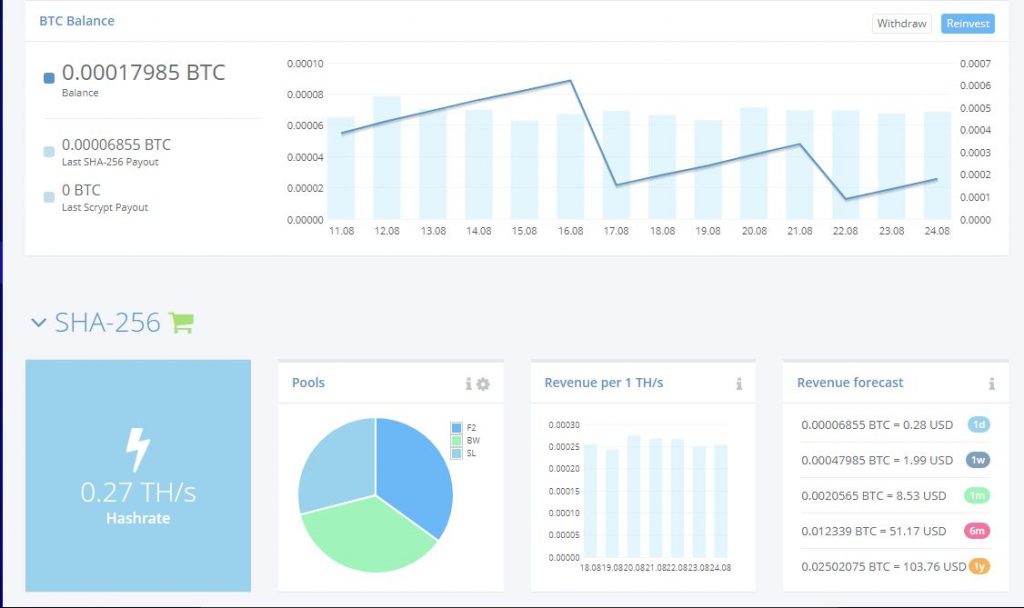Click the Withdraw button
The height and width of the screenshot is (608, 1024).
901,23
